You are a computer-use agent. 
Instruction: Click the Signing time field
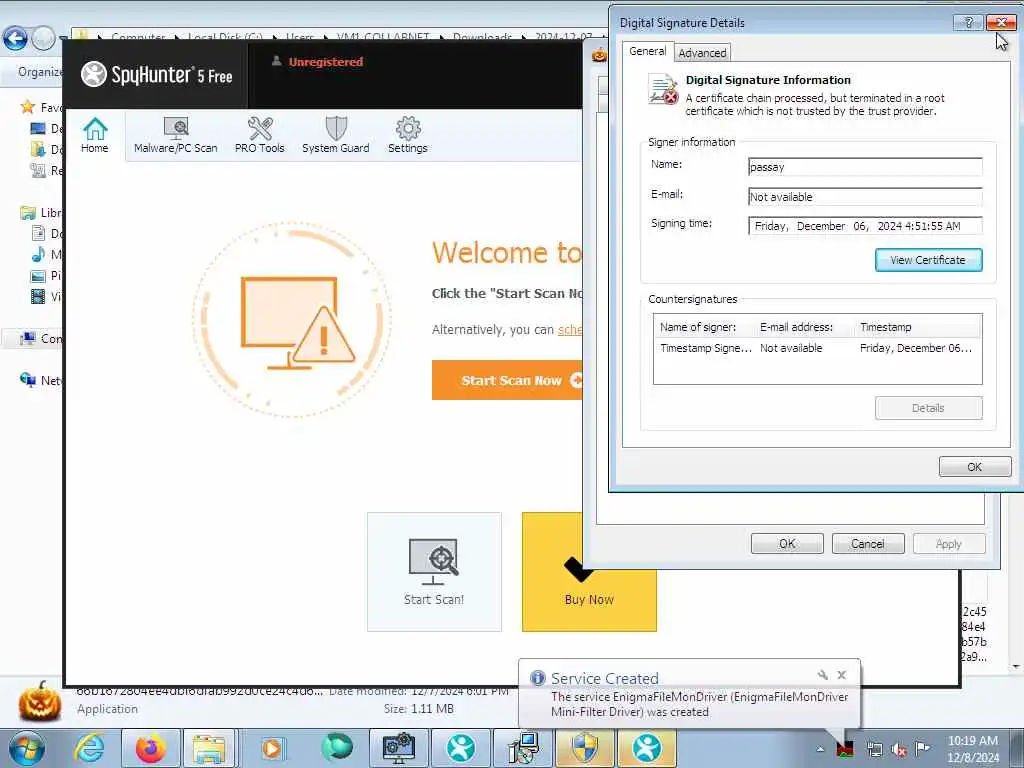click(x=865, y=226)
